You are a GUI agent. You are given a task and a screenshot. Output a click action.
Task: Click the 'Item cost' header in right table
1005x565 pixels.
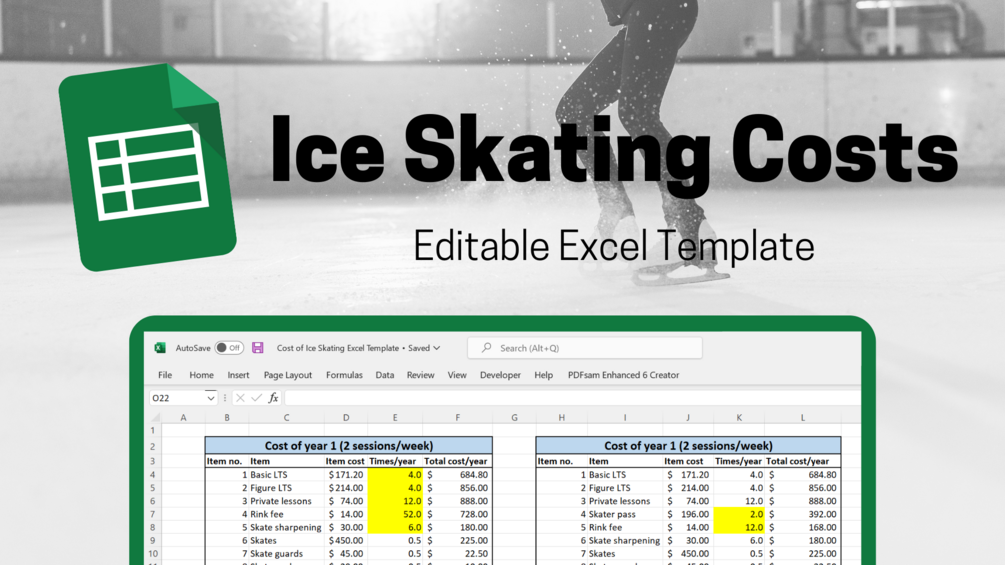tap(683, 461)
